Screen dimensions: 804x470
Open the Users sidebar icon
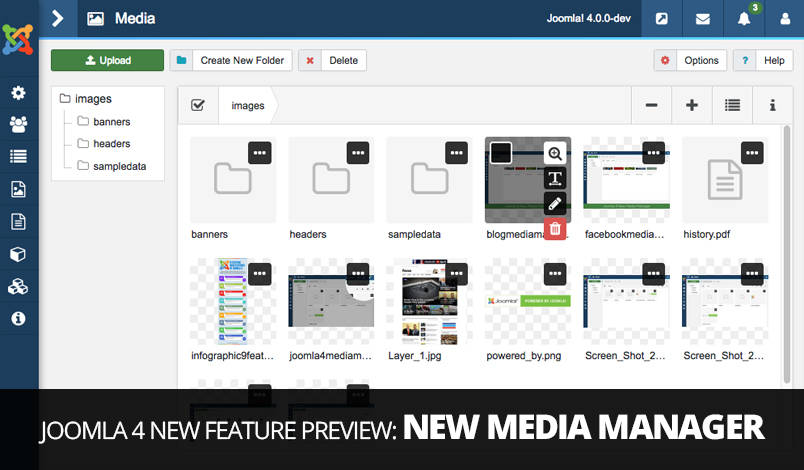(18, 124)
